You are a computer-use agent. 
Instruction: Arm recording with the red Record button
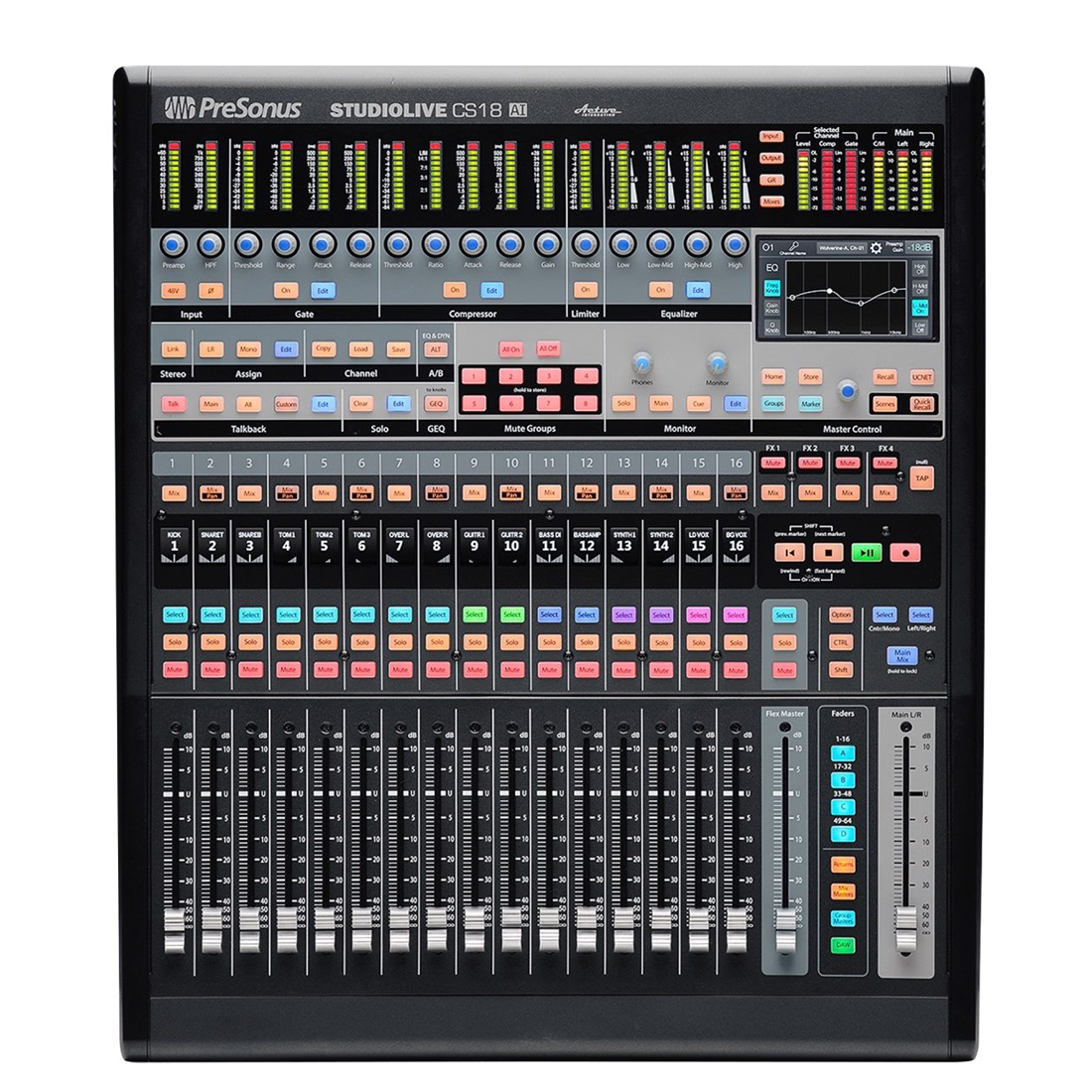point(905,553)
